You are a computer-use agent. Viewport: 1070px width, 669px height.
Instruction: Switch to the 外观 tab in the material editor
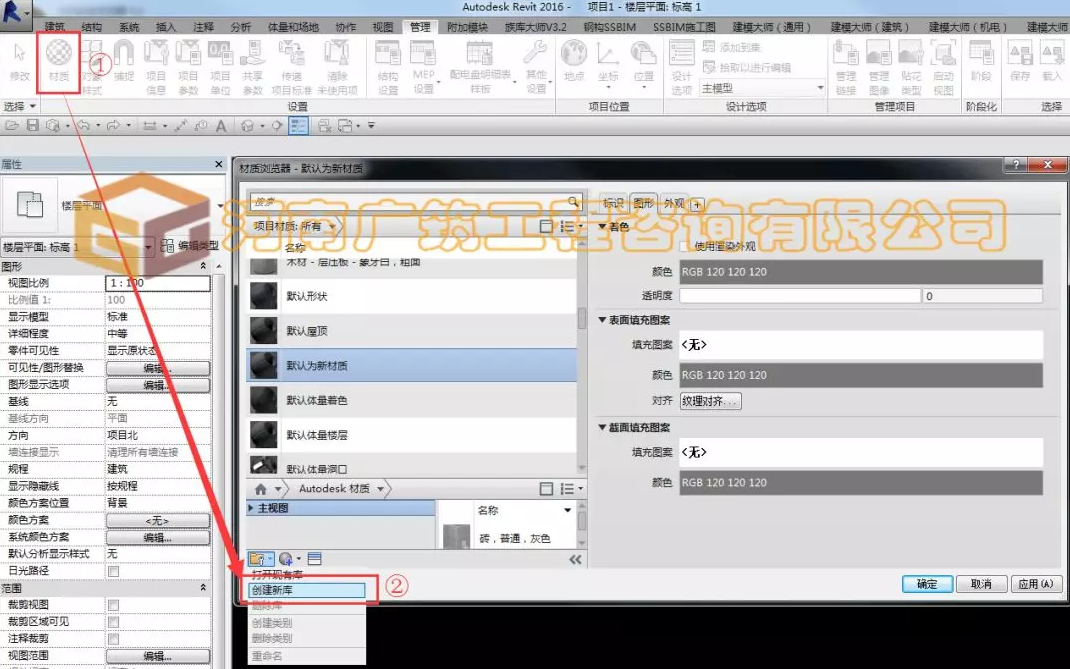pos(674,203)
